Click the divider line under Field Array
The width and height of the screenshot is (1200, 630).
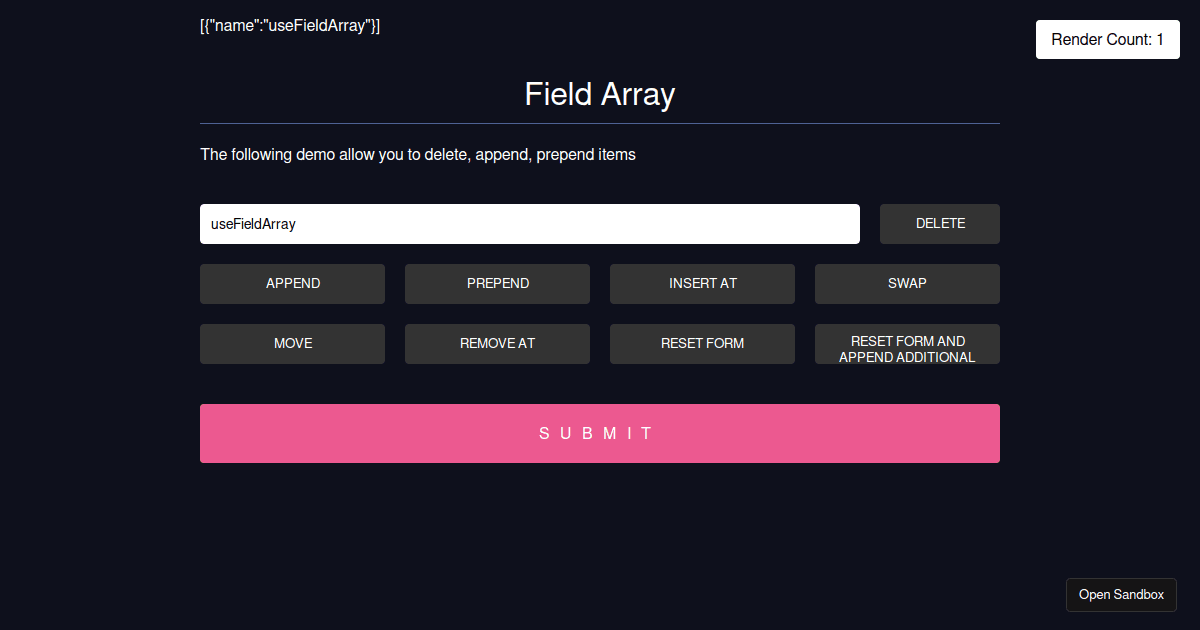599,123
